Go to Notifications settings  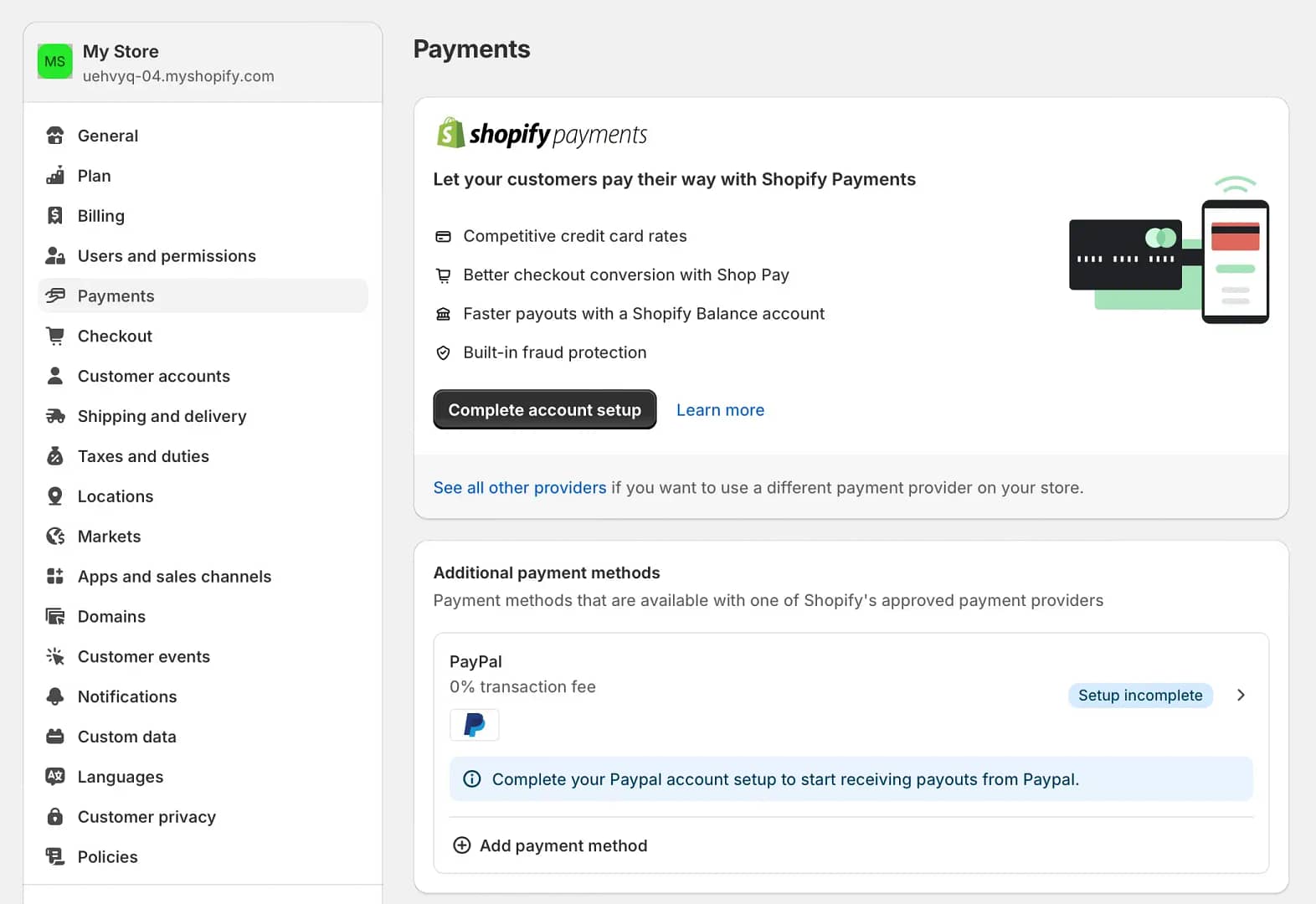point(203,696)
